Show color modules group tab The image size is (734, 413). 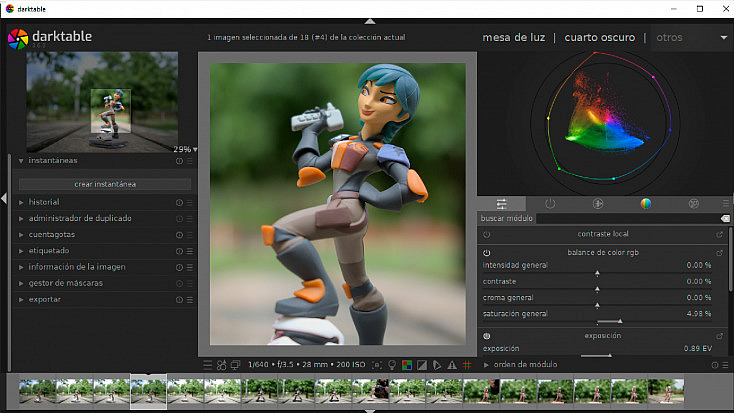[x=646, y=203]
